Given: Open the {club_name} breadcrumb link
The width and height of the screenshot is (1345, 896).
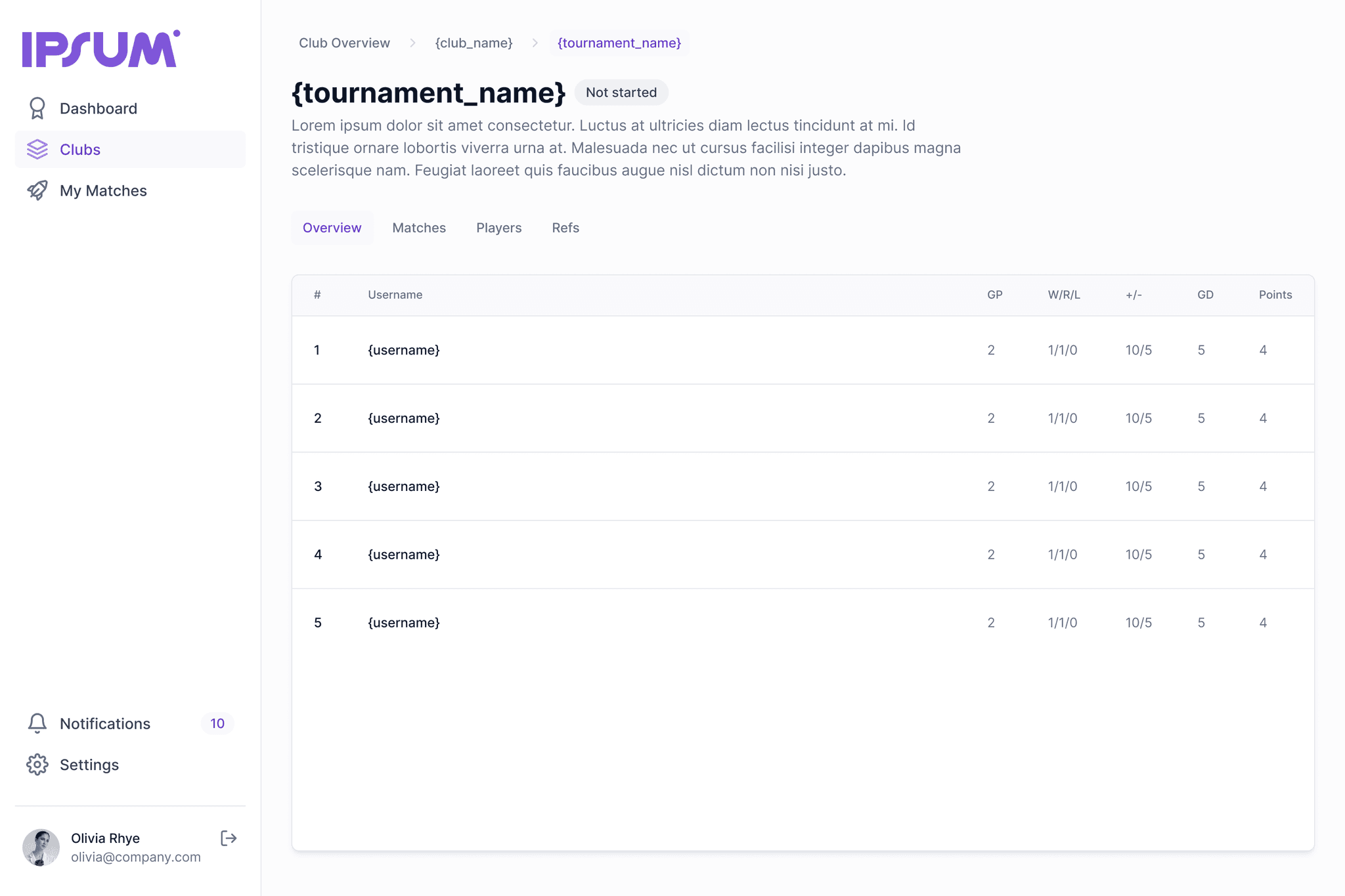Looking at the screenshot, I should [x=474, y=43].
